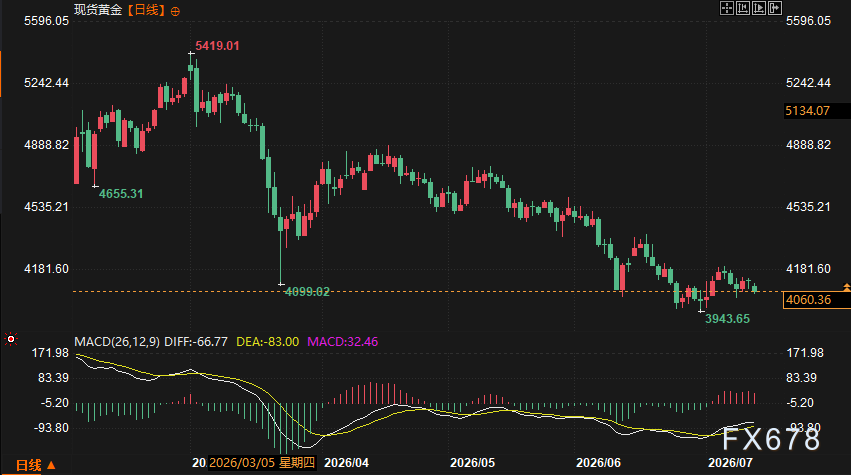Select the 日线 tab at bottom left
Image resolution: width=851 pixels, height=475 pixels.
(x=28, y=465)
